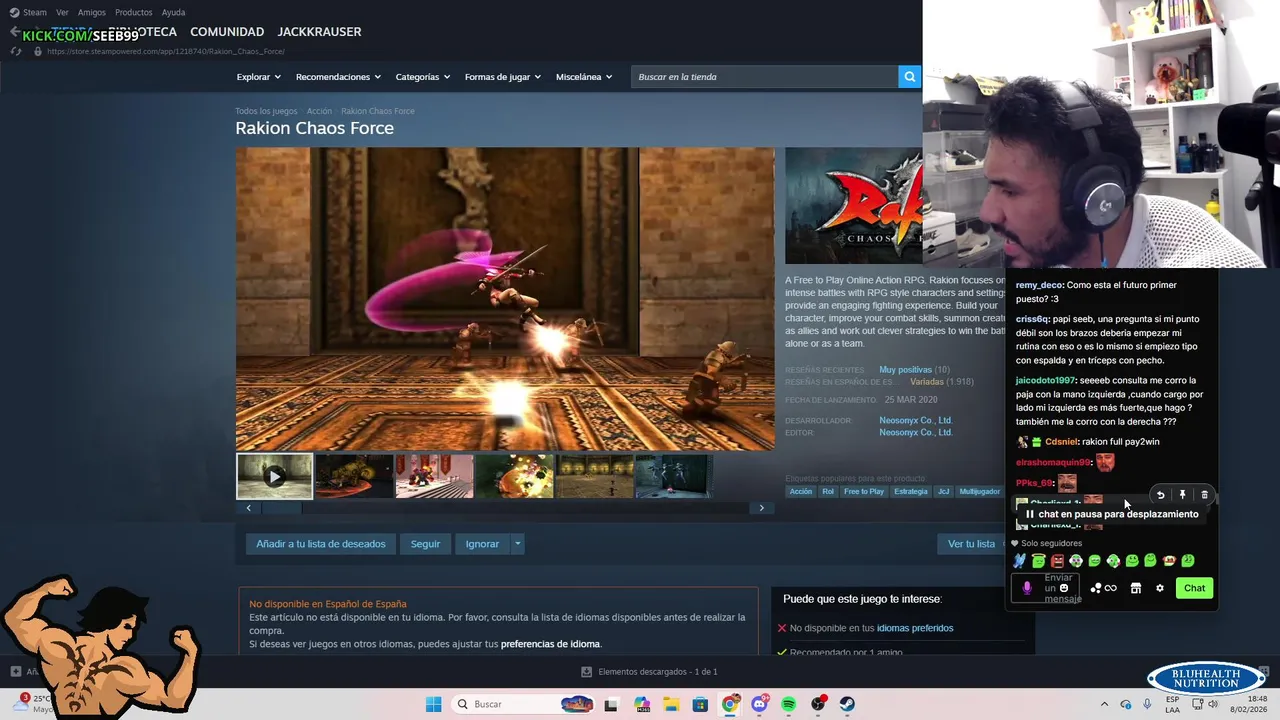Click the Multijugador tag
Image resolution: width=1280 pixels, height=720 pixels.
pyautogui.click(x=979, y=491)
